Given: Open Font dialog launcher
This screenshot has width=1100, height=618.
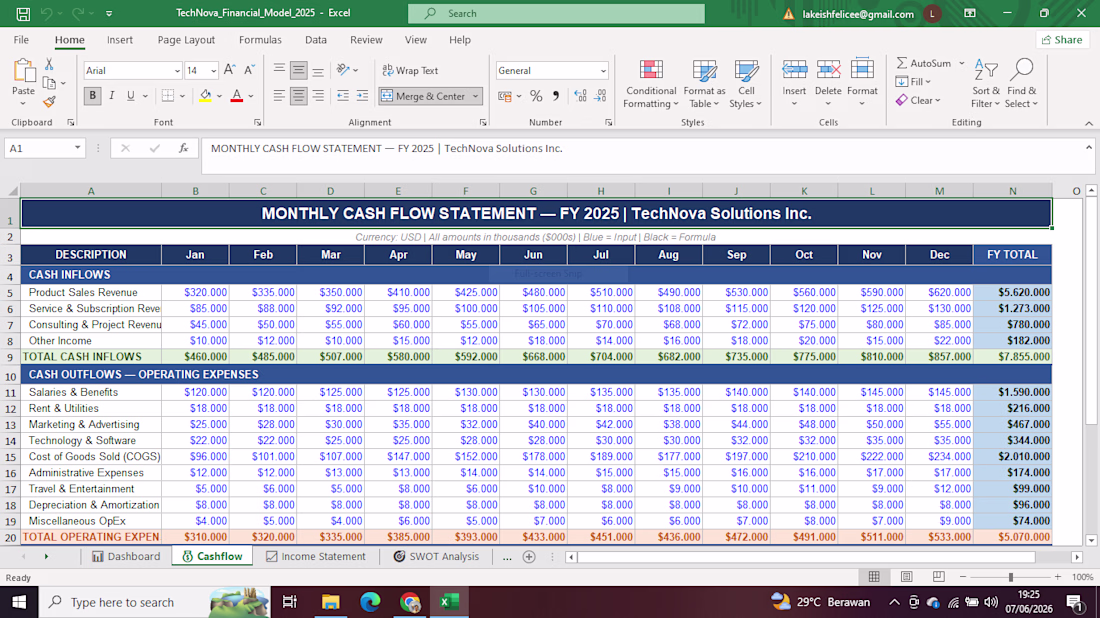Looking at the screenshot, I should 257,123.
